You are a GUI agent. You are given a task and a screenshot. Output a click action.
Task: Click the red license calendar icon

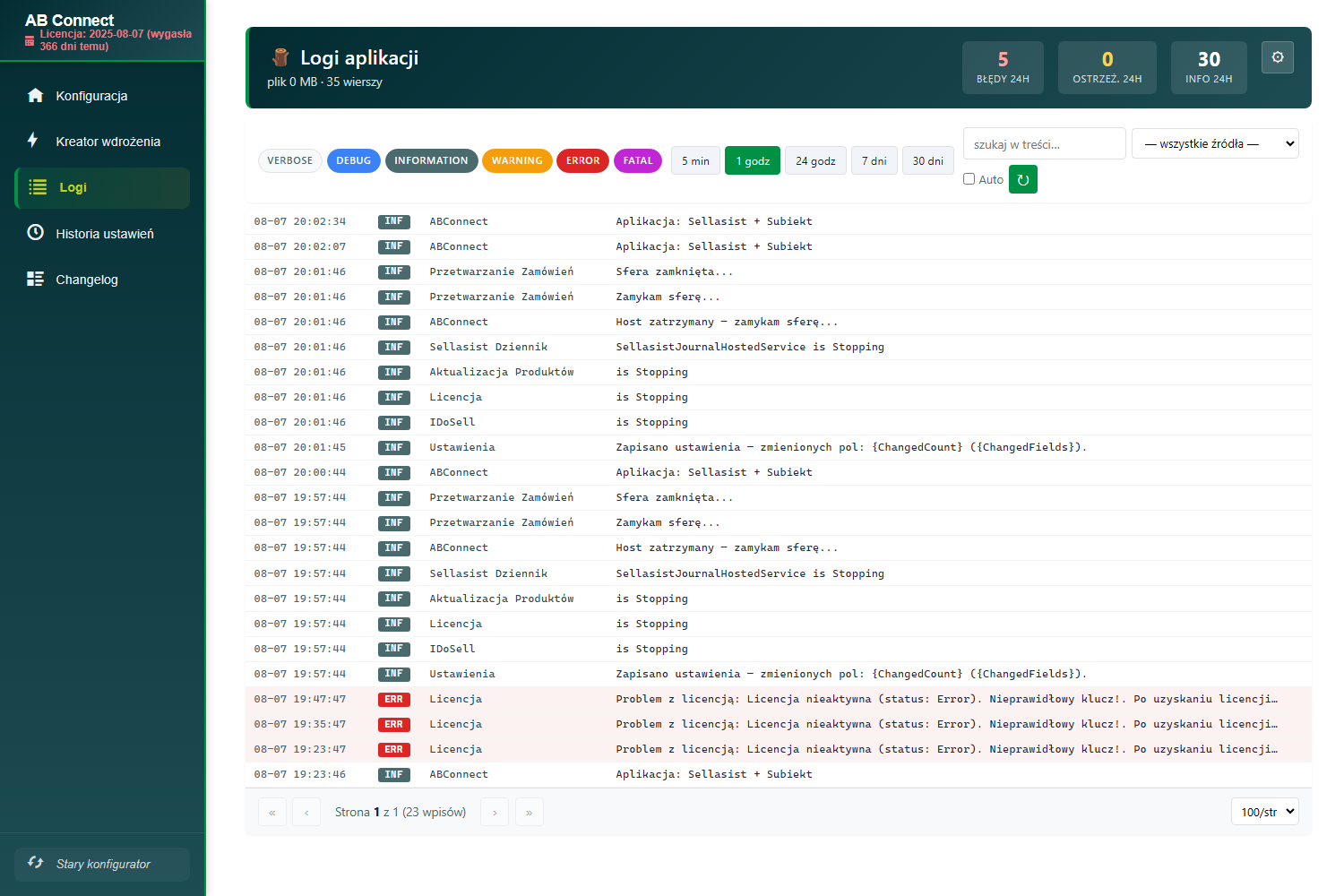[30, 40]
